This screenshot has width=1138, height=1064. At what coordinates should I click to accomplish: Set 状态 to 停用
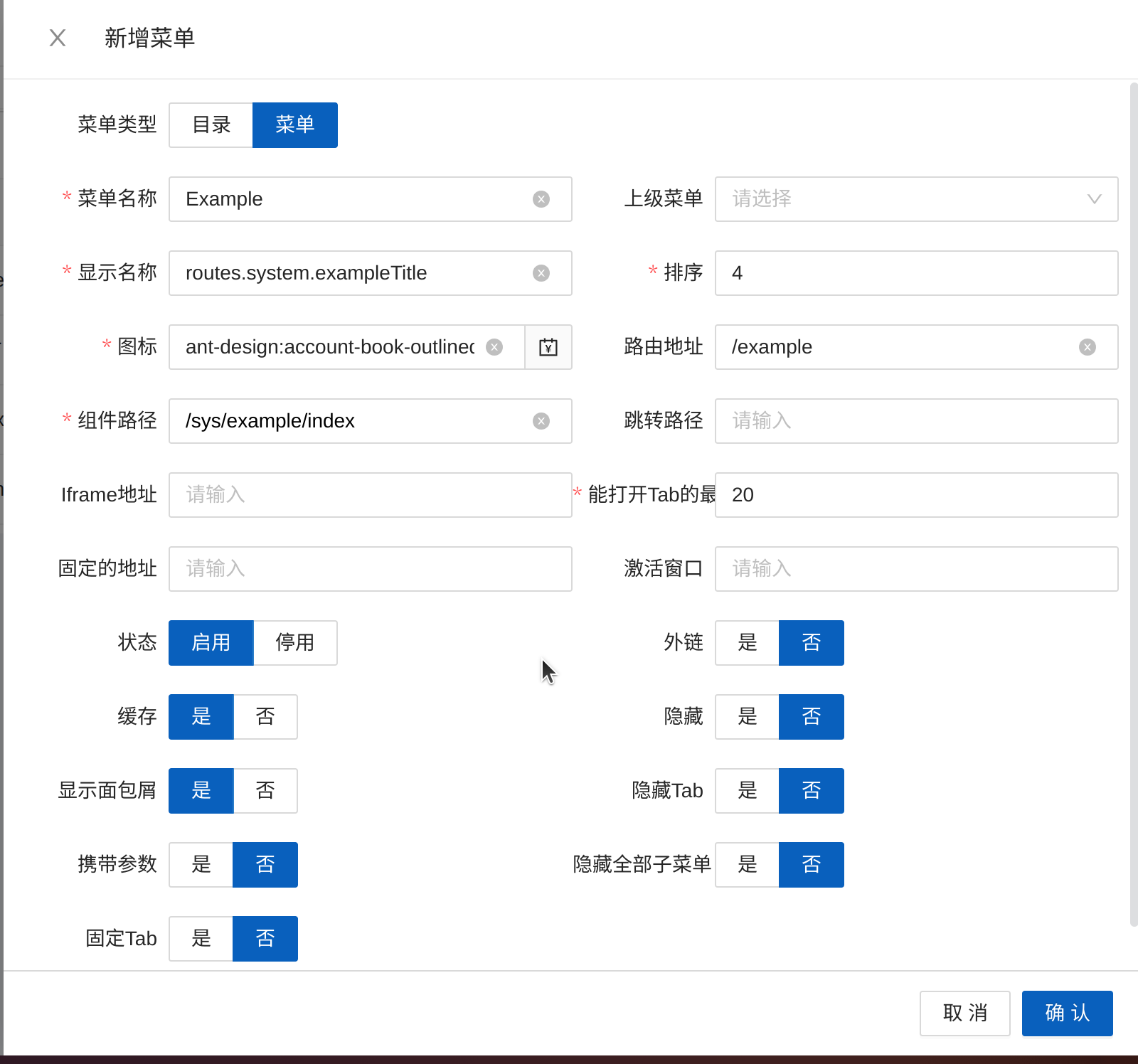295,643
